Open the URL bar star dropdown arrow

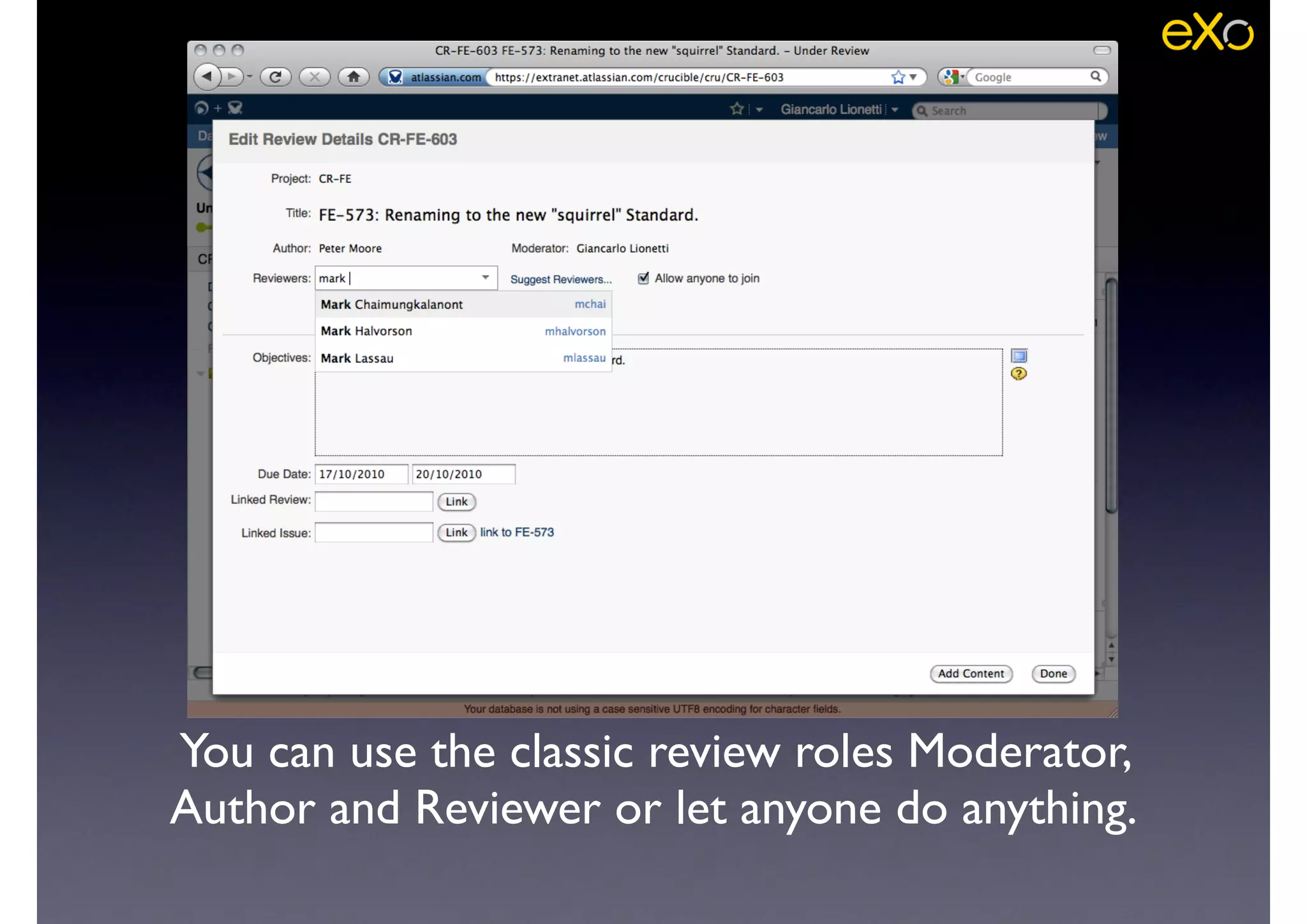tap(913, 77)
